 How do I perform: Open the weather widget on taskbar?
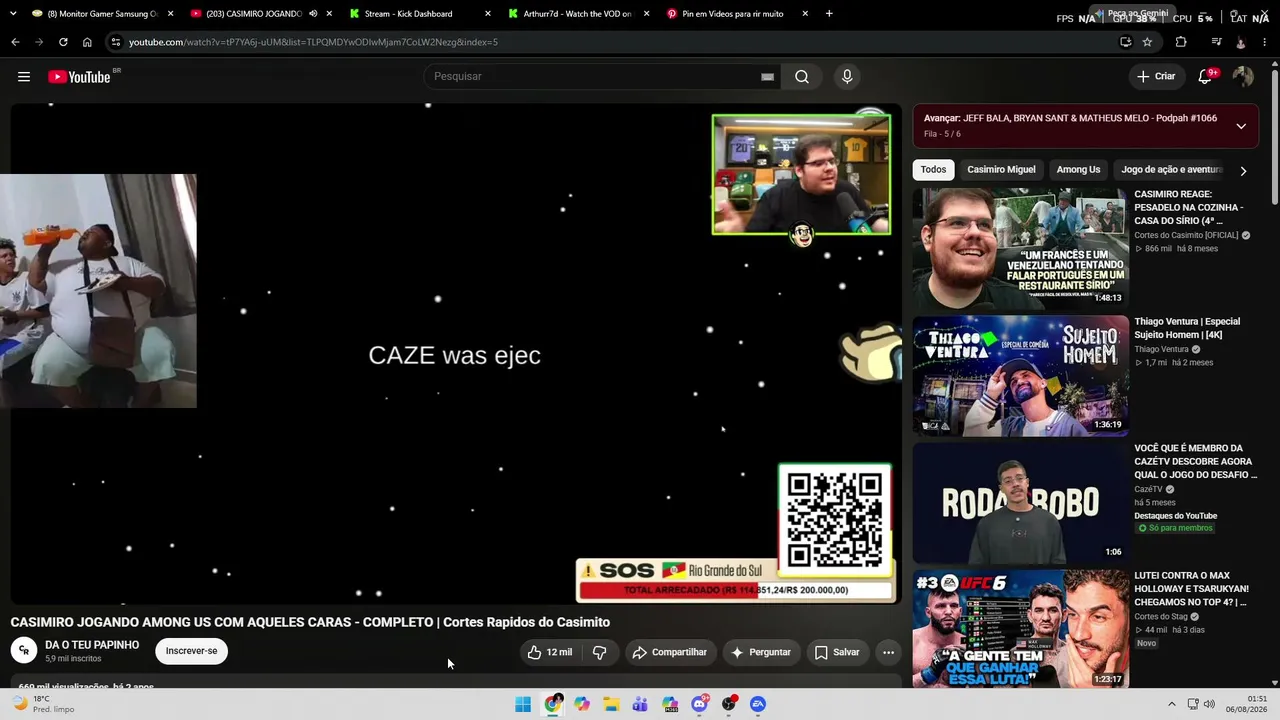pyautogui.click(x=45, y=704)
